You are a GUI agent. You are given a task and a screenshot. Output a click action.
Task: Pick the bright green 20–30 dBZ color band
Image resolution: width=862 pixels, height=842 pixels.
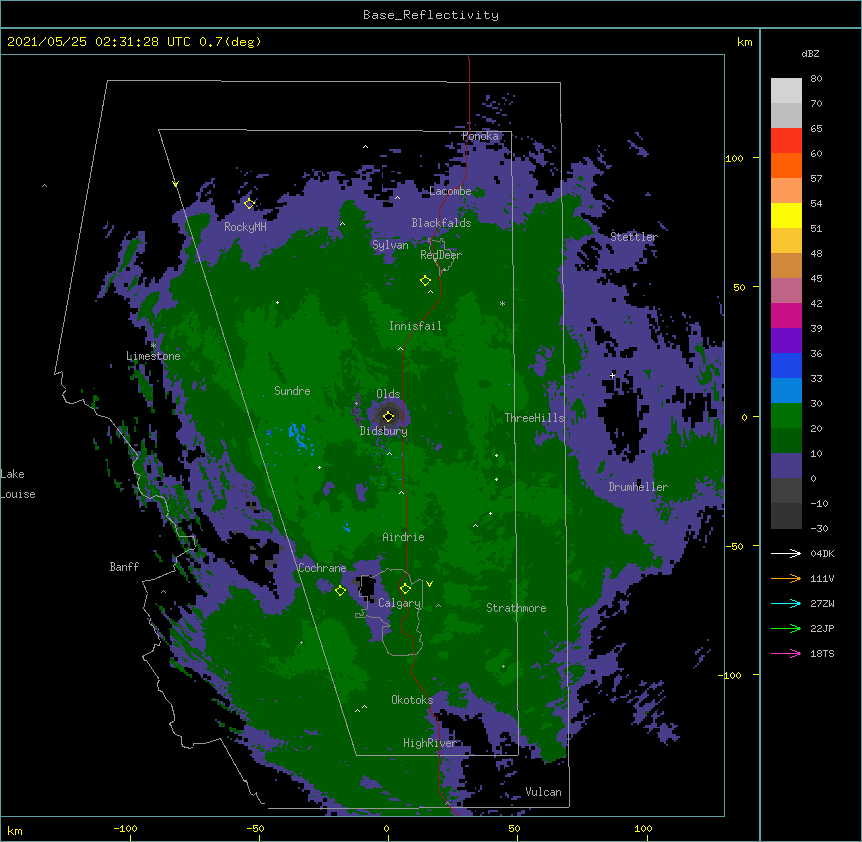coord(786,416)
